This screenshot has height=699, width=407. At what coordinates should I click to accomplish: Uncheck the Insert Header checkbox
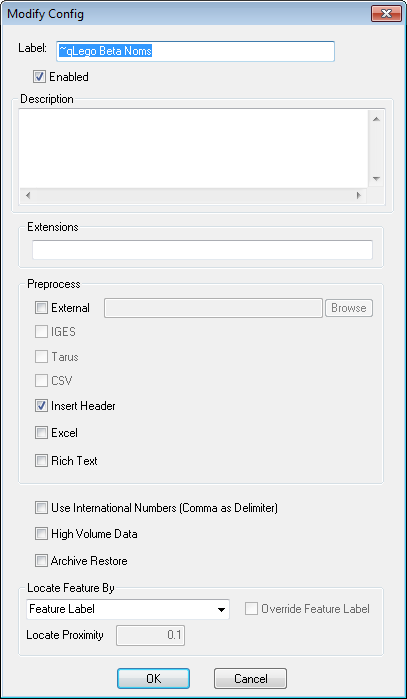[x=41, y=406]
